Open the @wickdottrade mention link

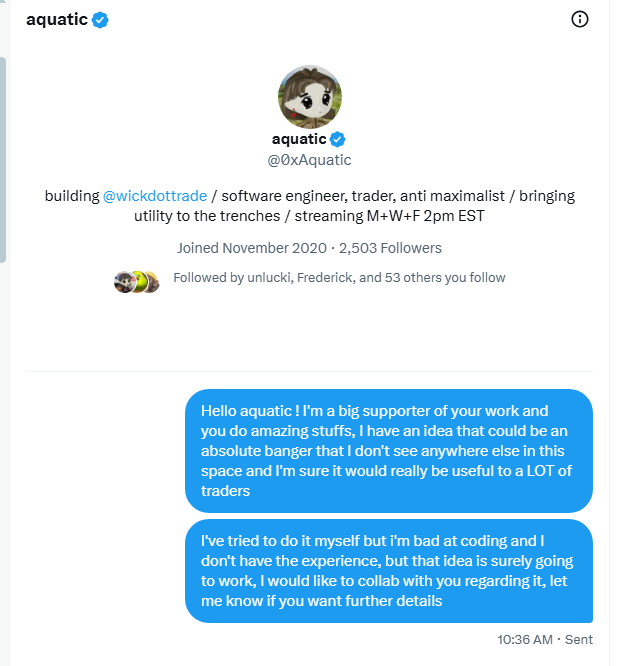pos(155,196)
